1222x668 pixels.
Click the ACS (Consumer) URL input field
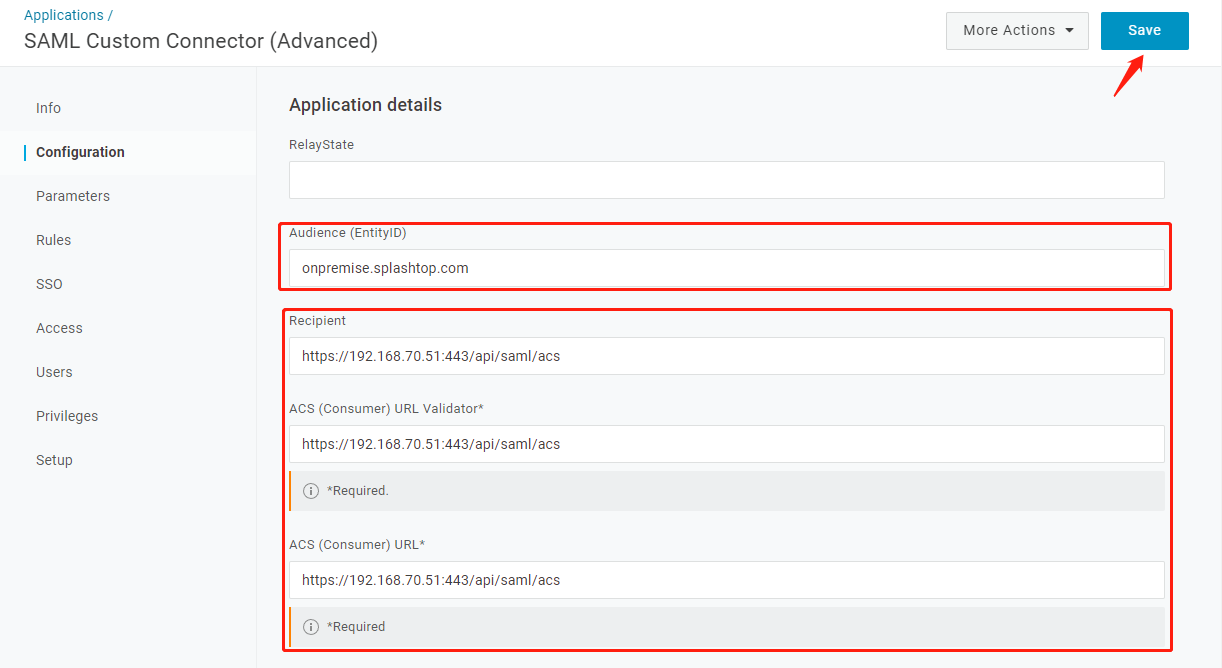727,580
